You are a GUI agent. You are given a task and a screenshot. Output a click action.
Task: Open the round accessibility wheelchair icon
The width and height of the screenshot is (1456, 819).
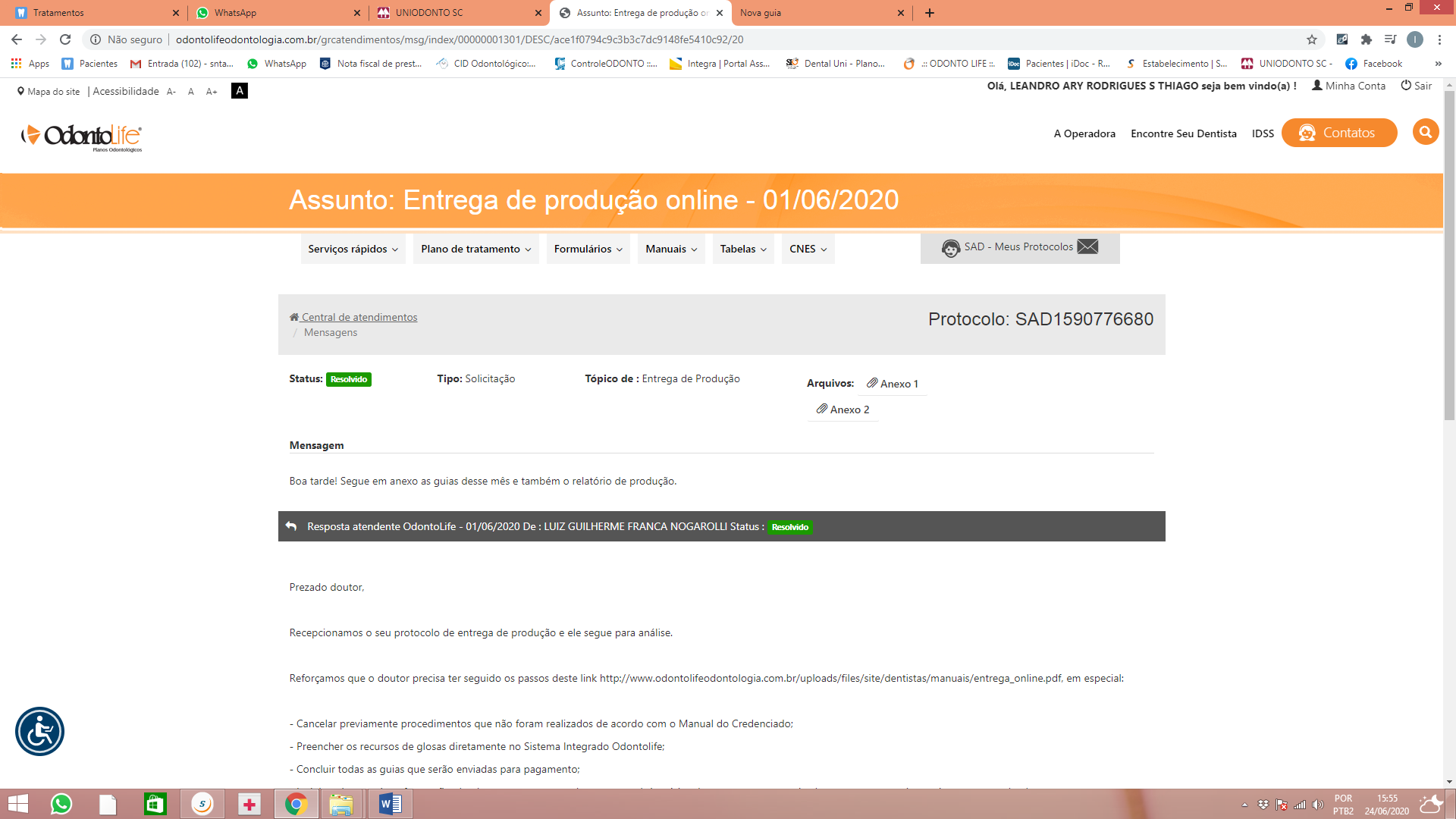click(39, 732)
